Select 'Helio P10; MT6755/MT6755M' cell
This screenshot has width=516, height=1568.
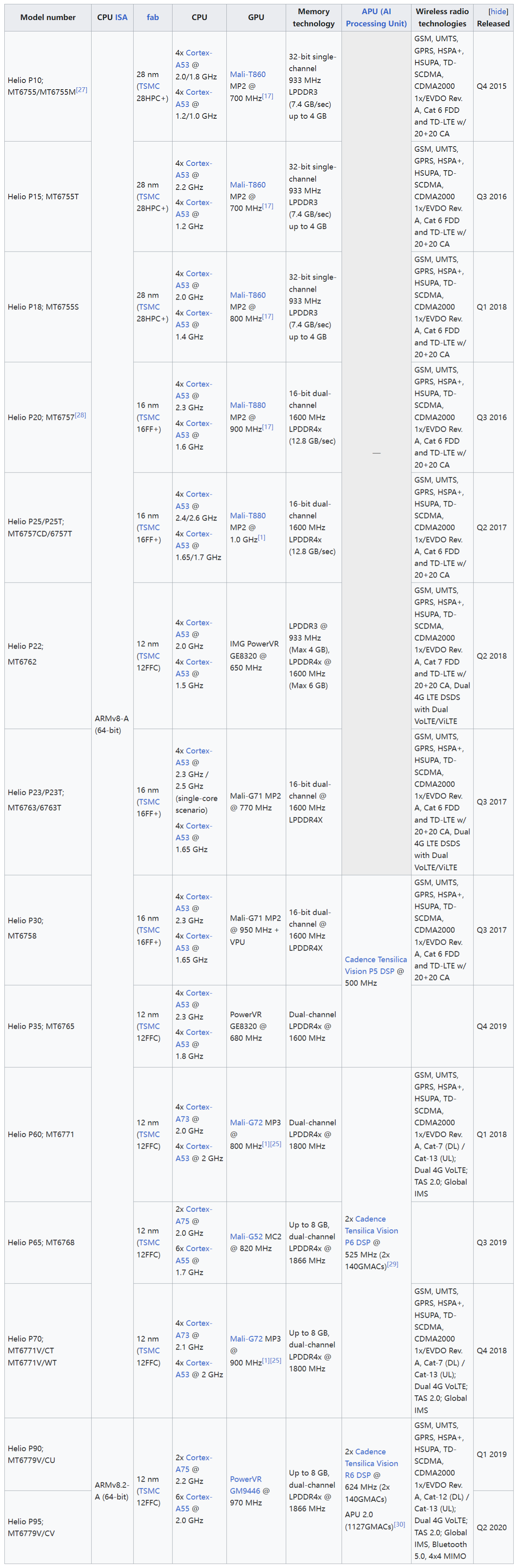pos(48,86)
